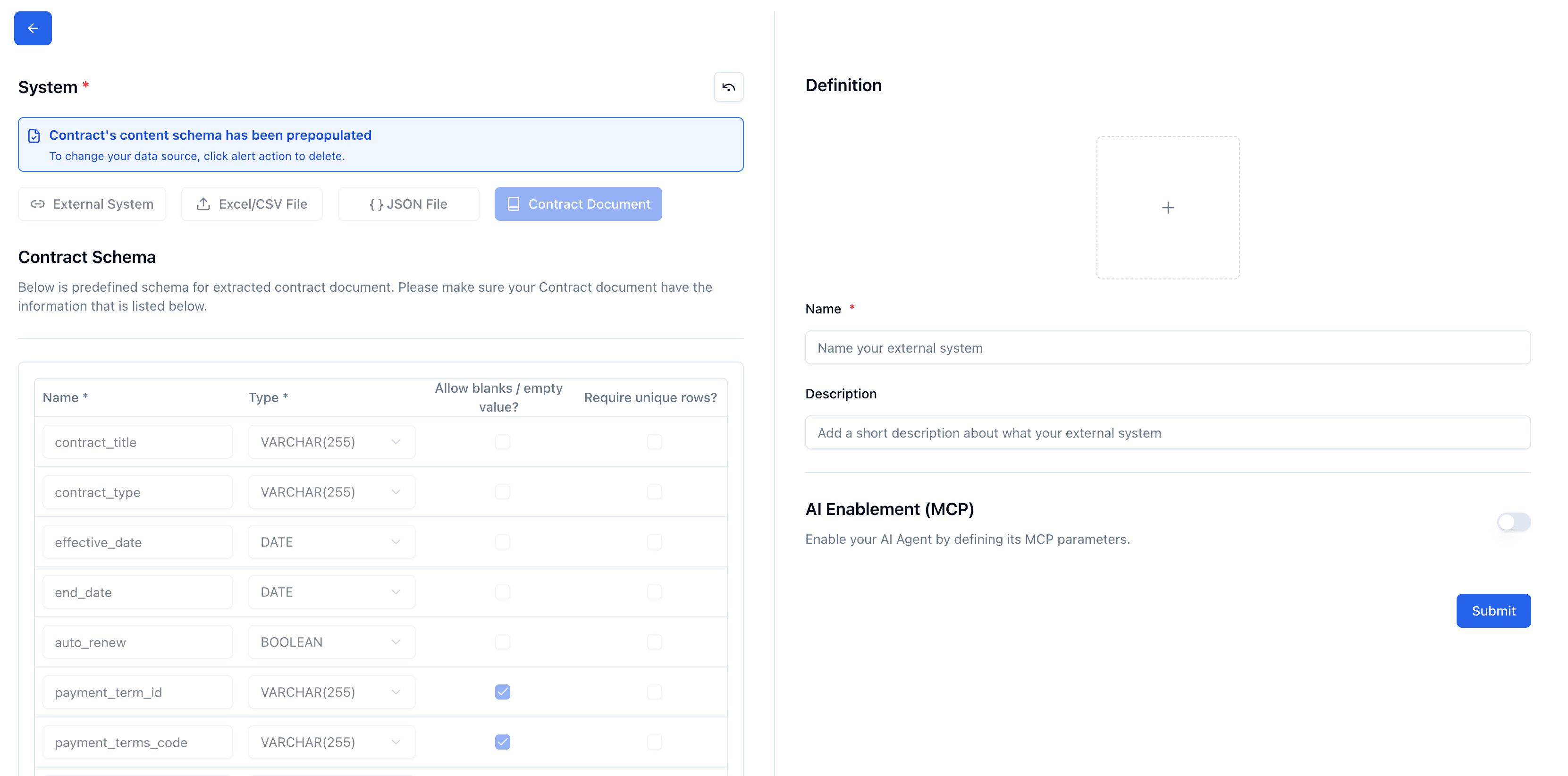Click the upload icon on Excel/CSV File
1568x776 pixels.
(x=203, y=204)
